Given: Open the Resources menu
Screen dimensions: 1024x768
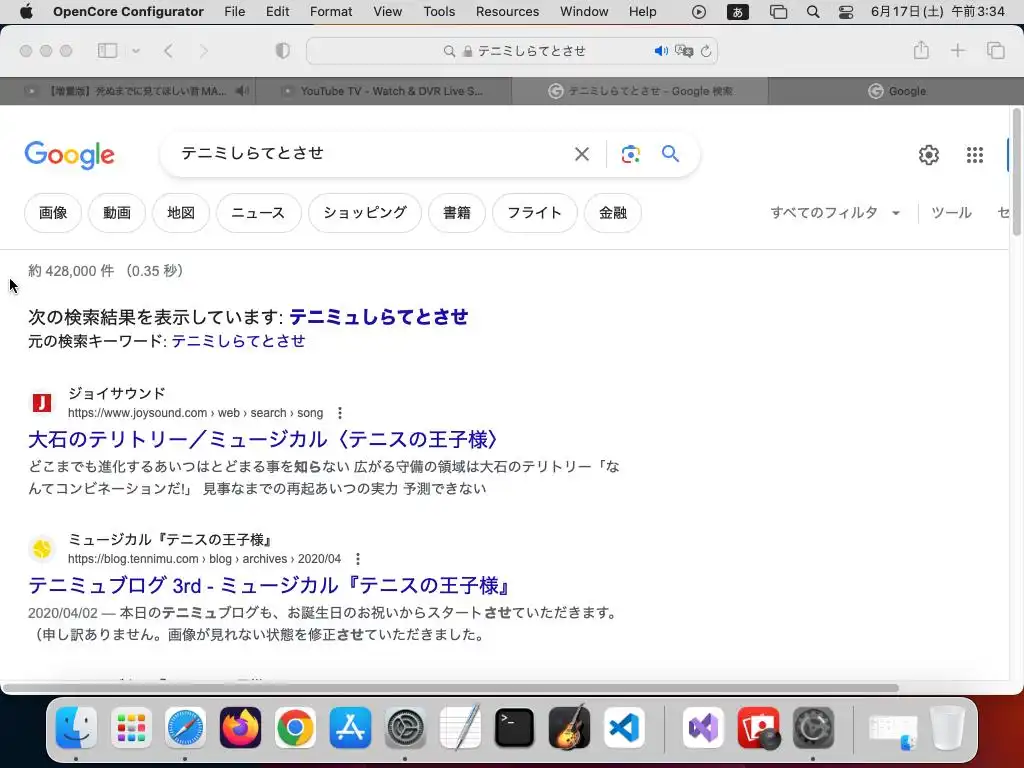Looking at the screenshot, I should (507, 12).
